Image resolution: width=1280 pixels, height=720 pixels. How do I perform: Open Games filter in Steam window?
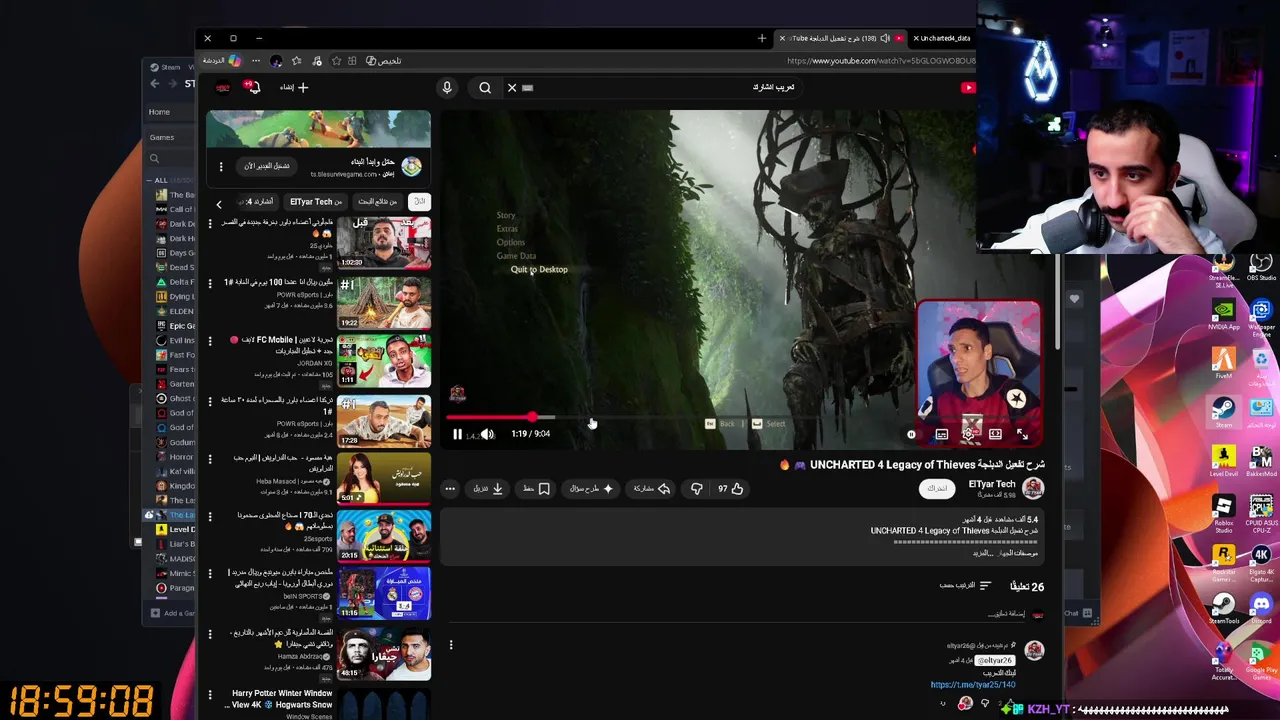[162, 137]
